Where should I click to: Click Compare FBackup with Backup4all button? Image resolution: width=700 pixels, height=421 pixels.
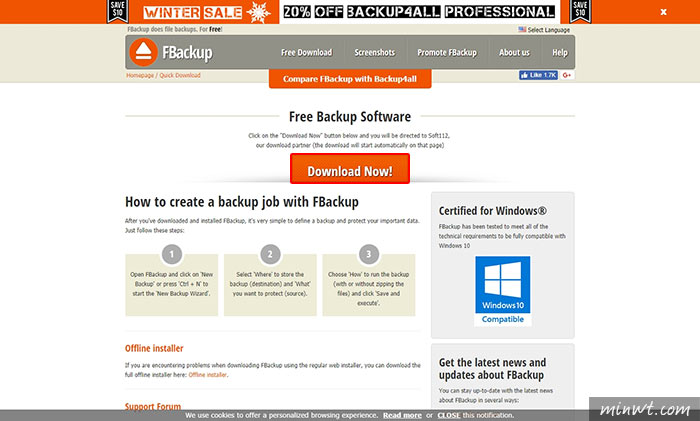click(350, 79)
